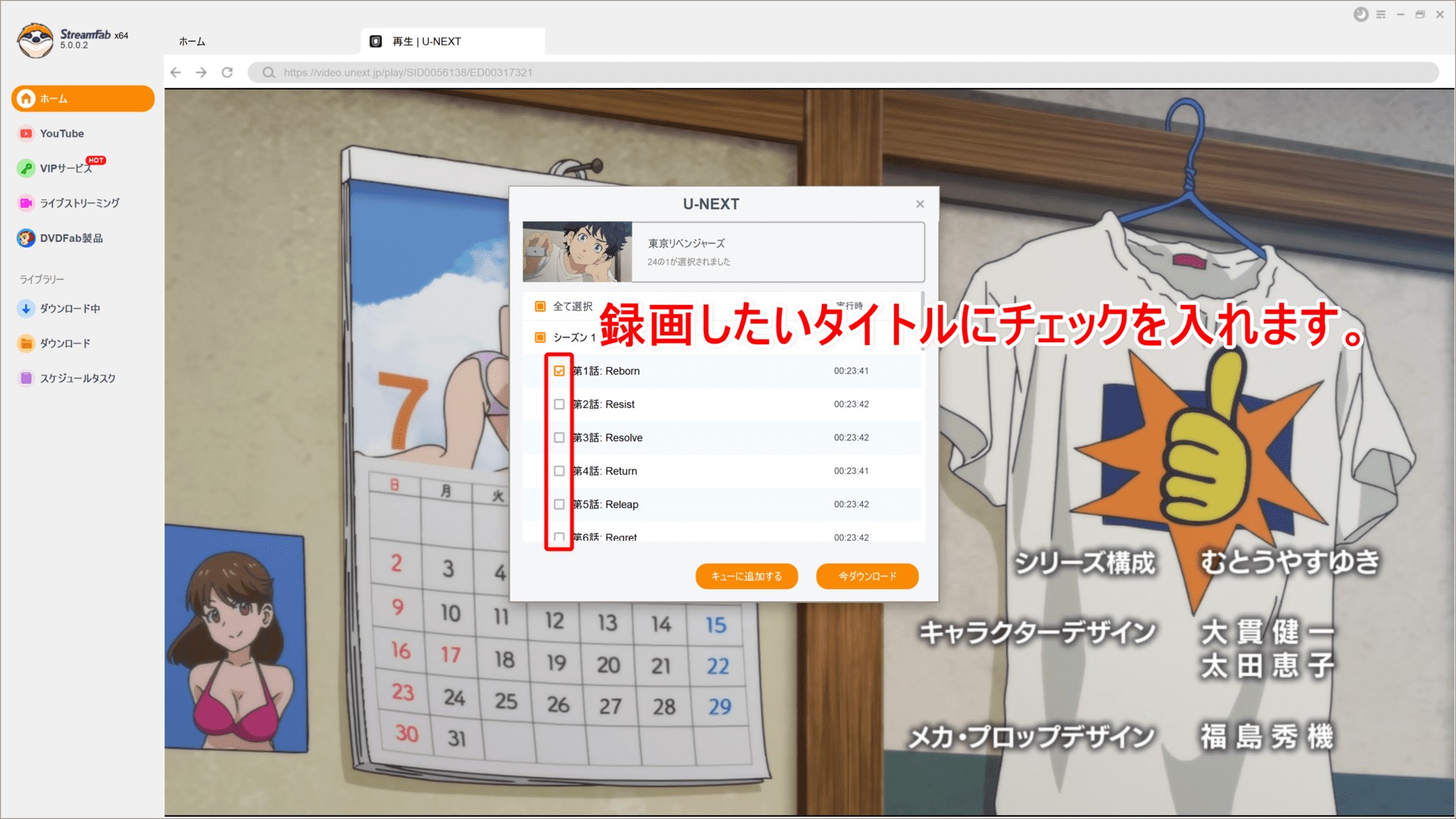Click the downloading arrow icon
The width and height of the screenshot is (1456, 819).
click(x=26, y=309)
